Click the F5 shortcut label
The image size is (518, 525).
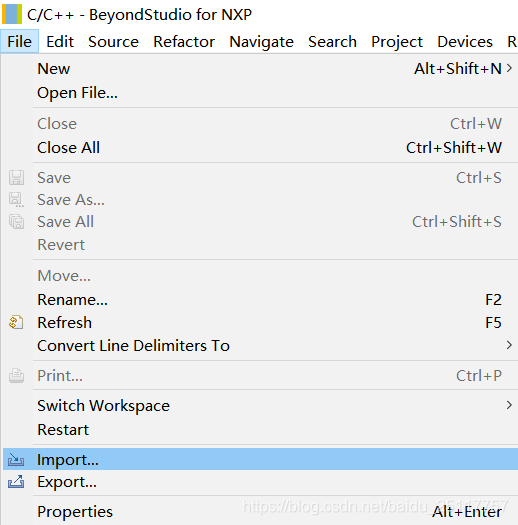click(494, 323)
